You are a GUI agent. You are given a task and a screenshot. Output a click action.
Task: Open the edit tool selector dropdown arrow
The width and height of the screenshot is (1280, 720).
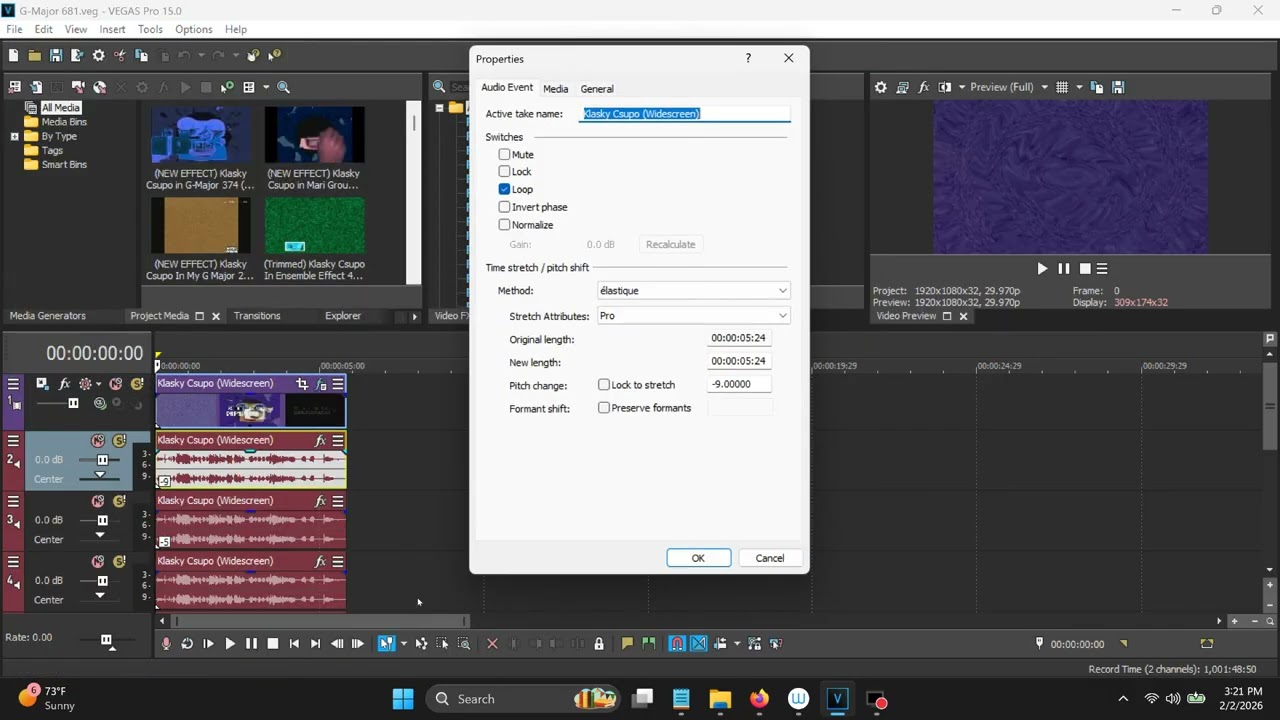click(403, 644)
